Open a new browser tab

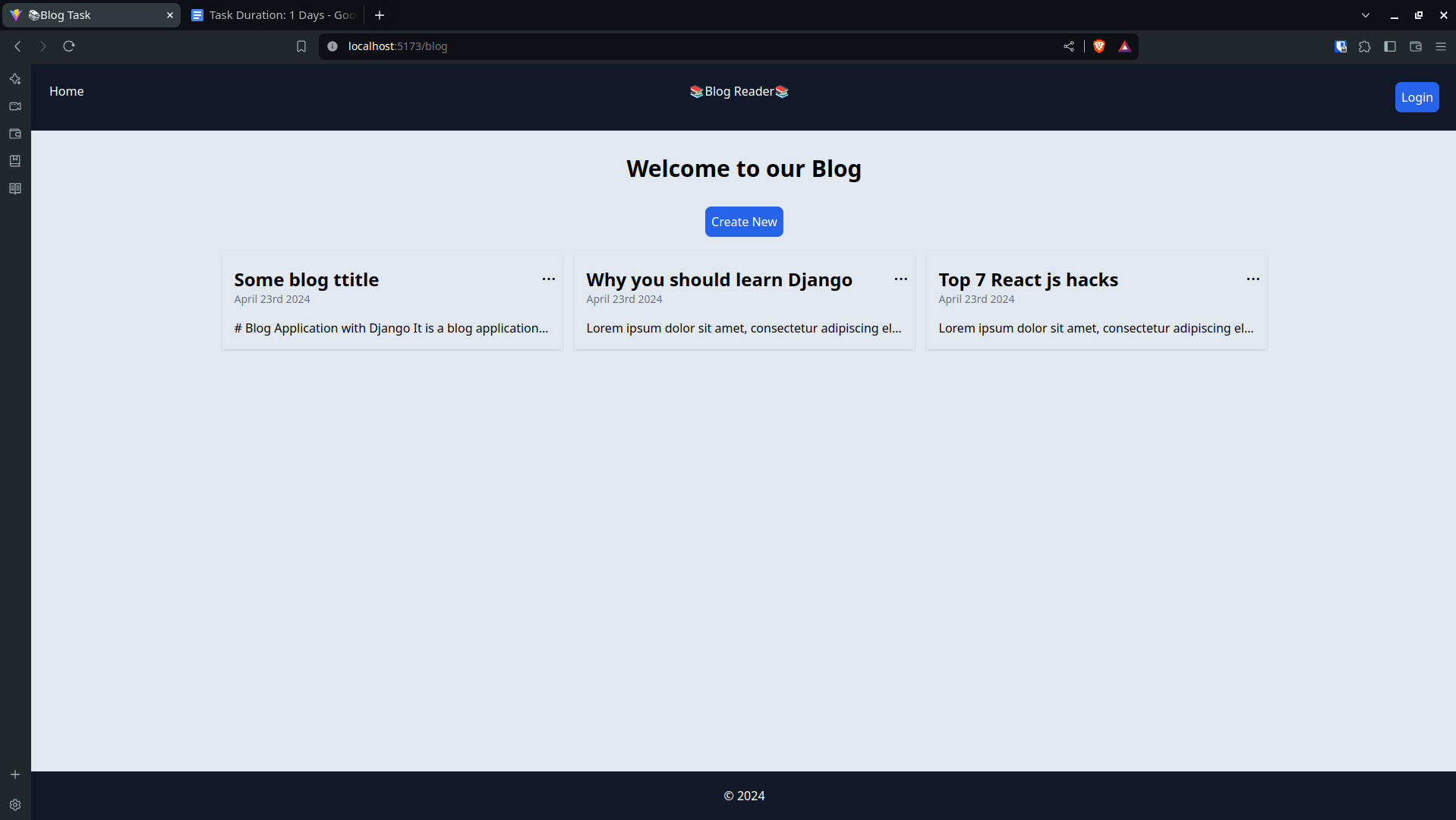click(380, 15)
